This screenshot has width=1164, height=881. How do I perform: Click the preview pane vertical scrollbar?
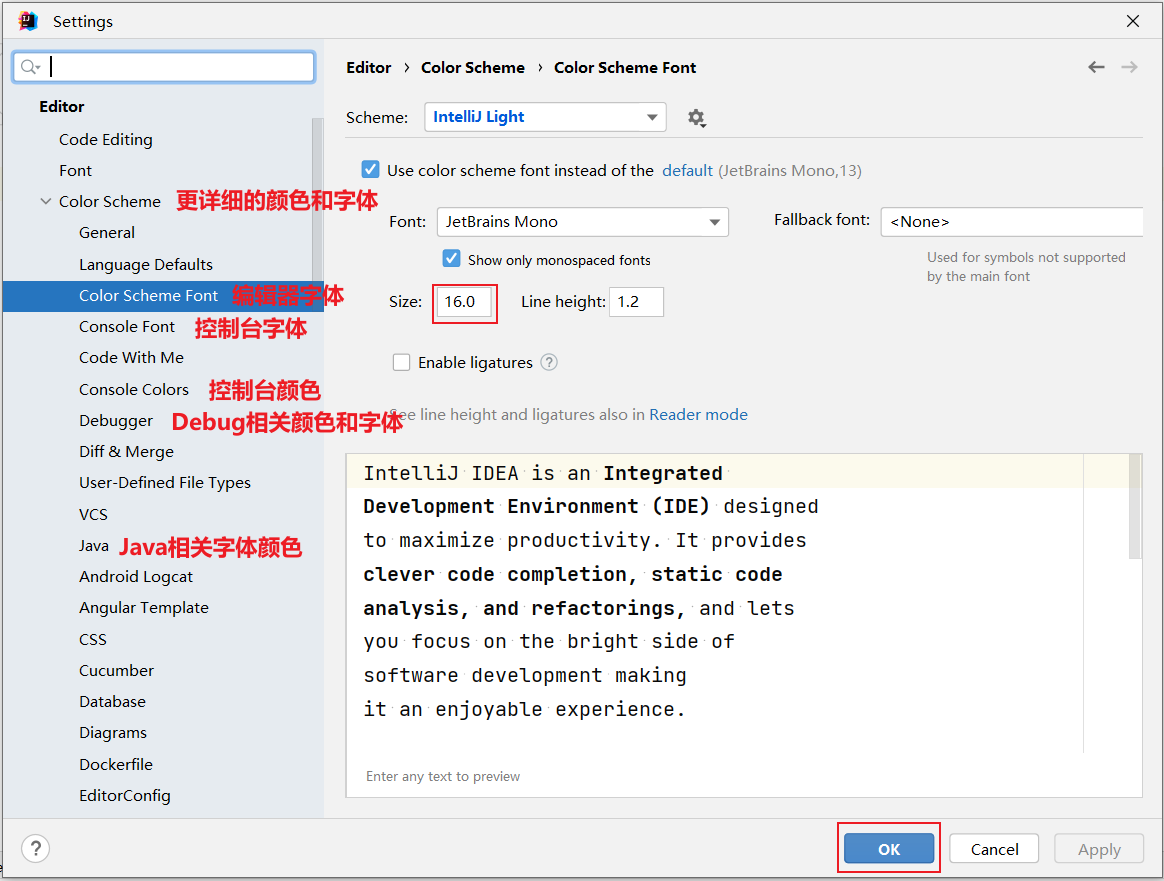pos(1134,506)
